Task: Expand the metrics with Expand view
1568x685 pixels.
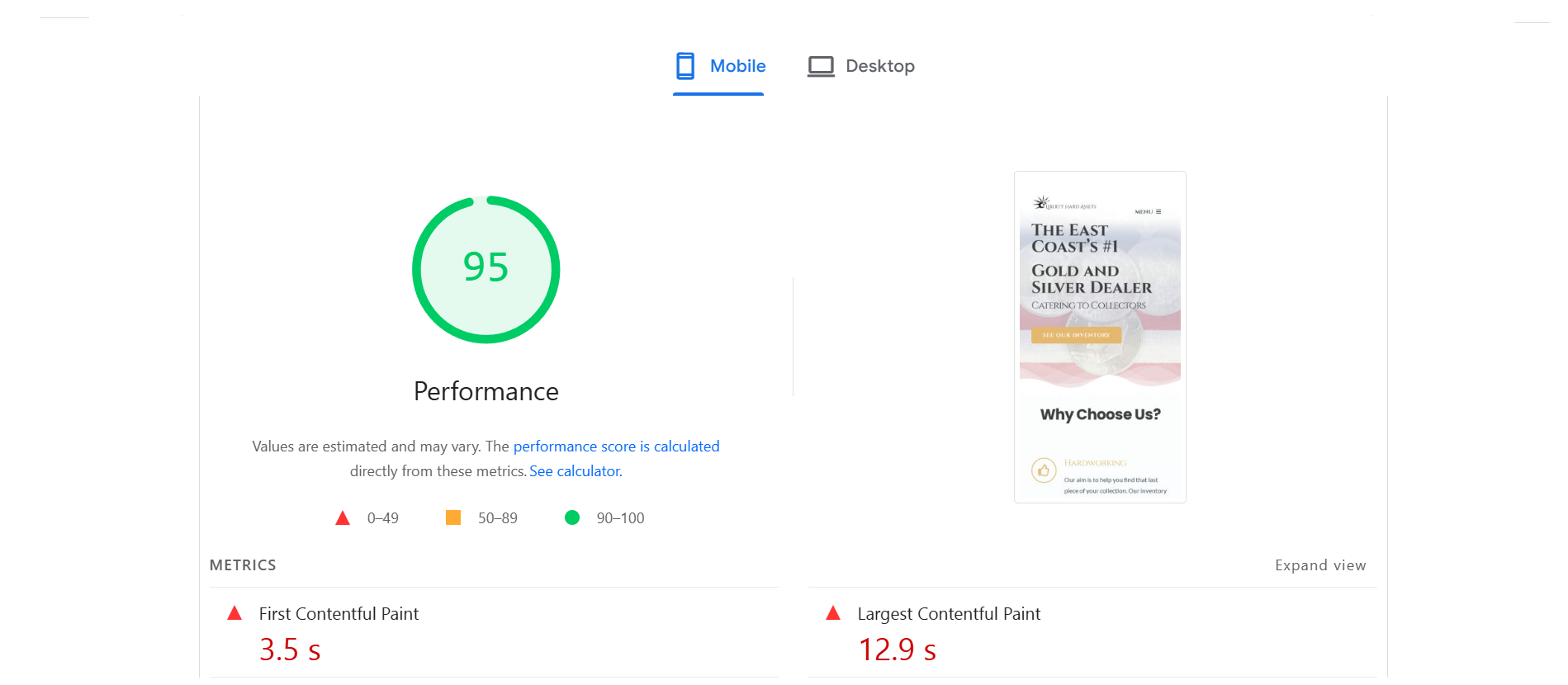Action: (1319, 565)
